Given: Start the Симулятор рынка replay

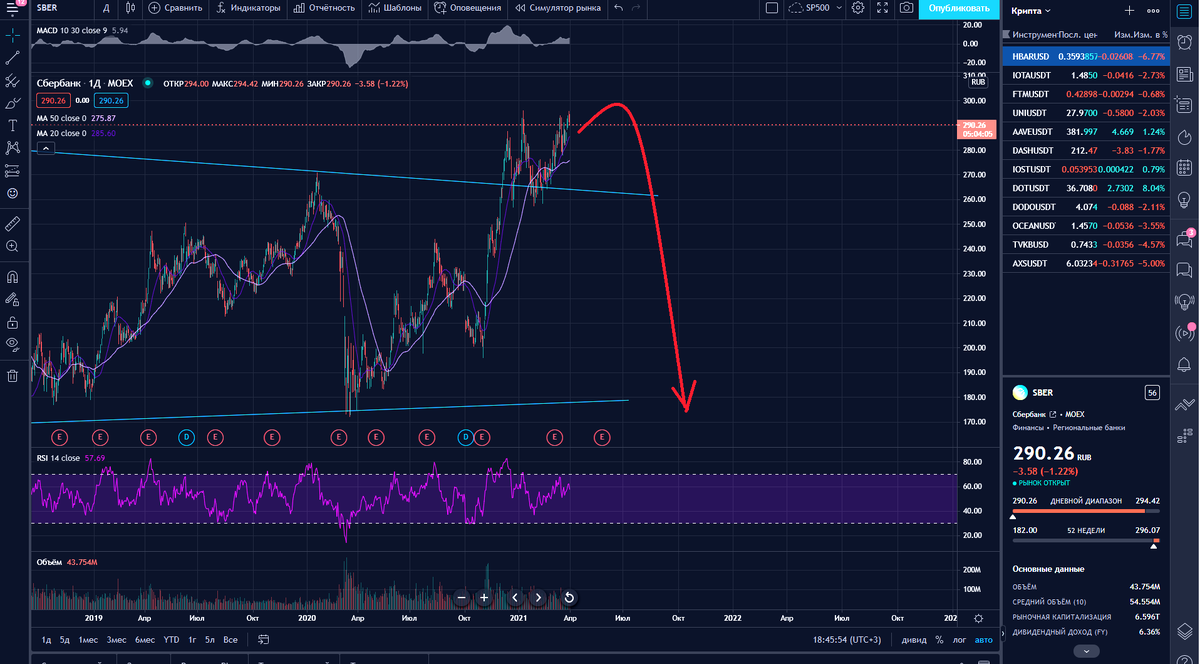Looking at the screenshot, I should (x=558, y=8).
